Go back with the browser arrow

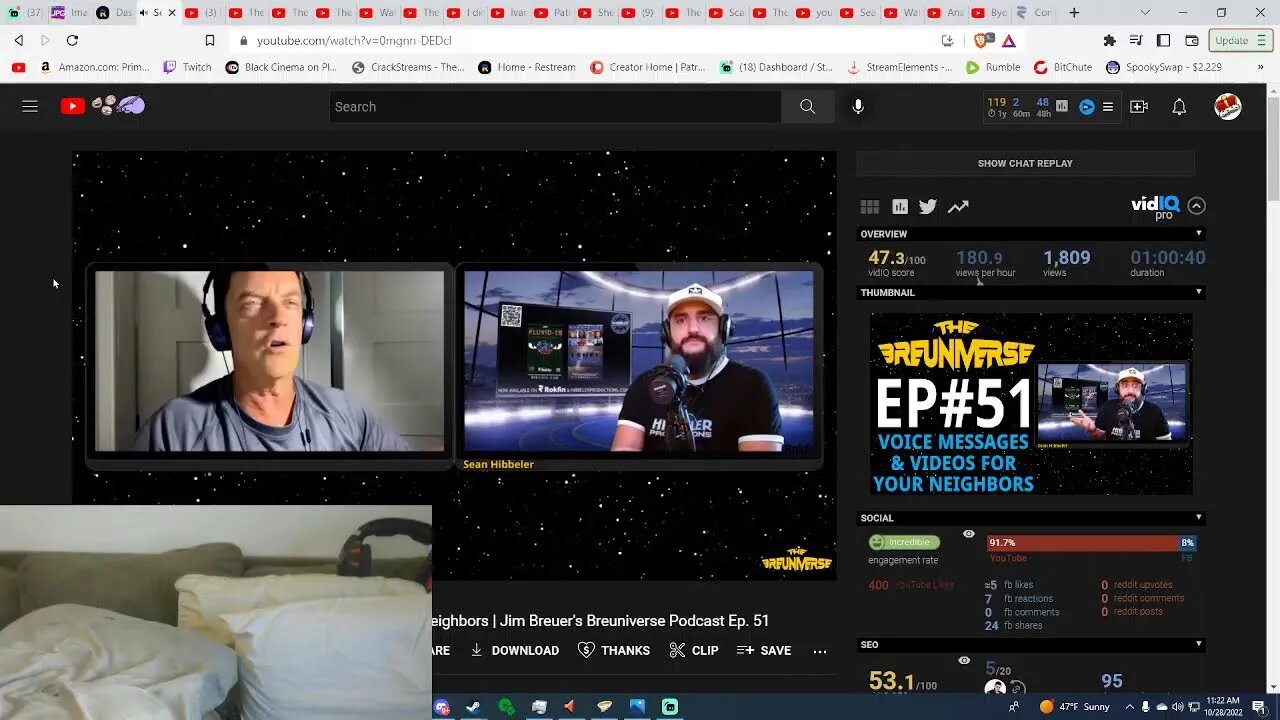click(x=19, y=40)
